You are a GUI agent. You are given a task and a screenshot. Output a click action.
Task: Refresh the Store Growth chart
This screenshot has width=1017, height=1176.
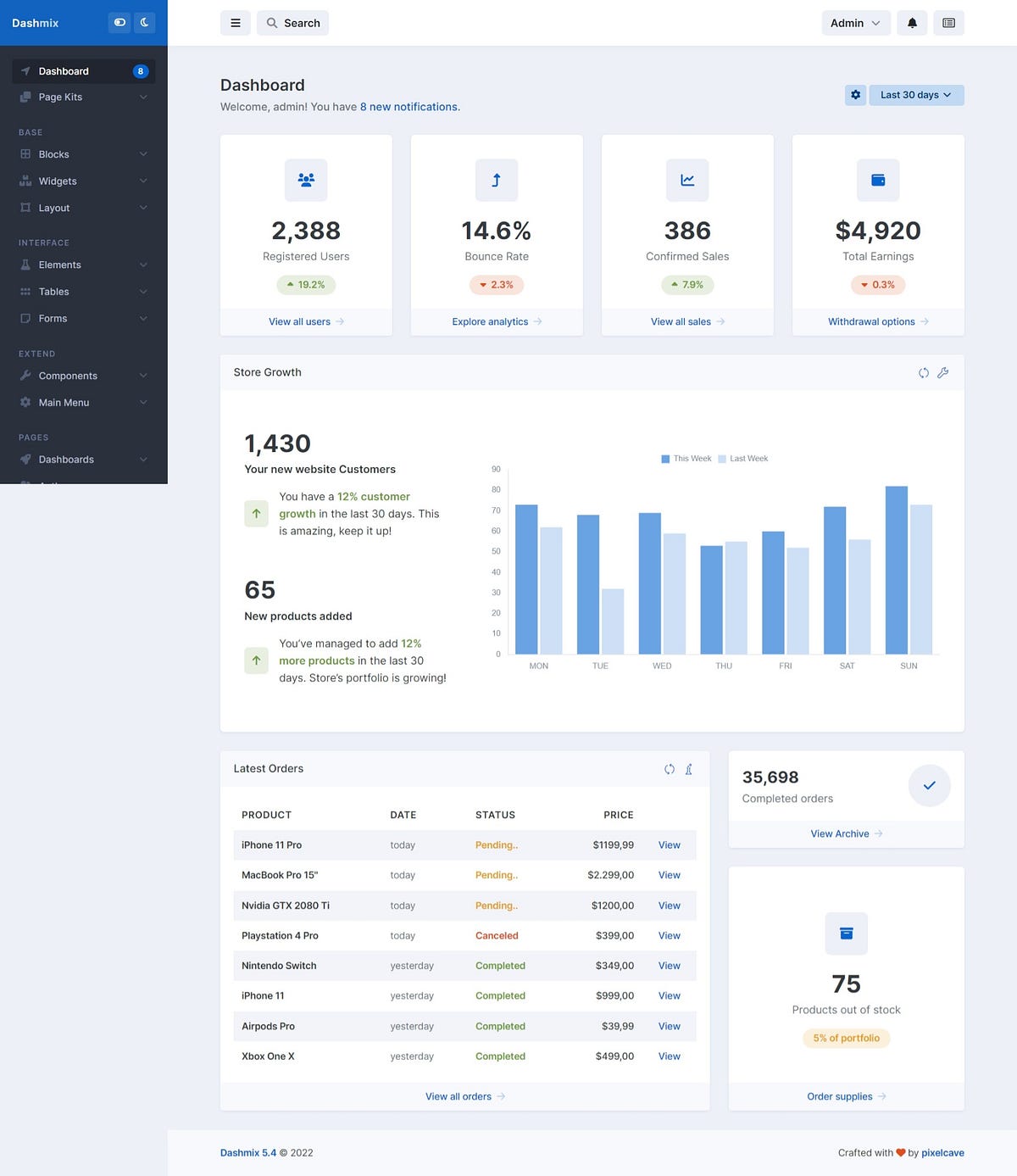coord(923,373)
